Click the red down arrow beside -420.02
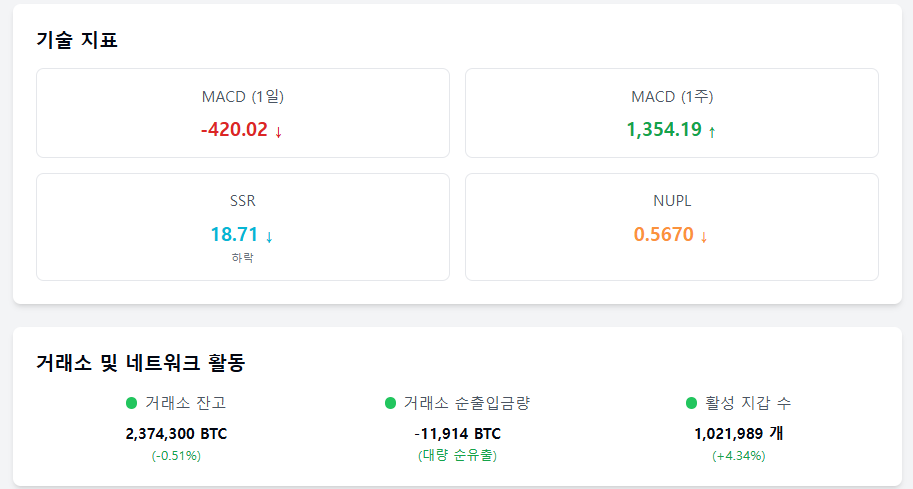The image size is (913, 489). [x=278, y=132]
